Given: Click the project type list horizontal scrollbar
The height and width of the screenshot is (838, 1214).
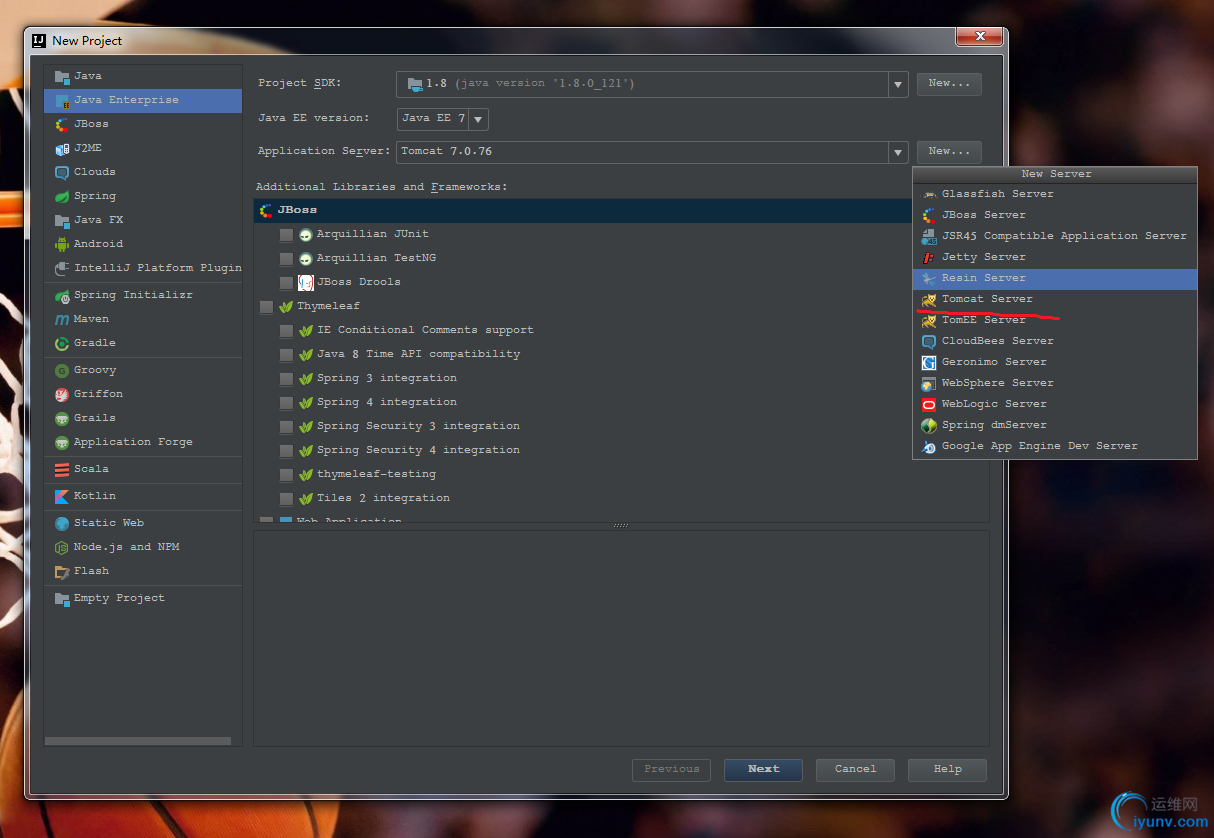Looking at the screenshot, I should (x=138, y=741).
